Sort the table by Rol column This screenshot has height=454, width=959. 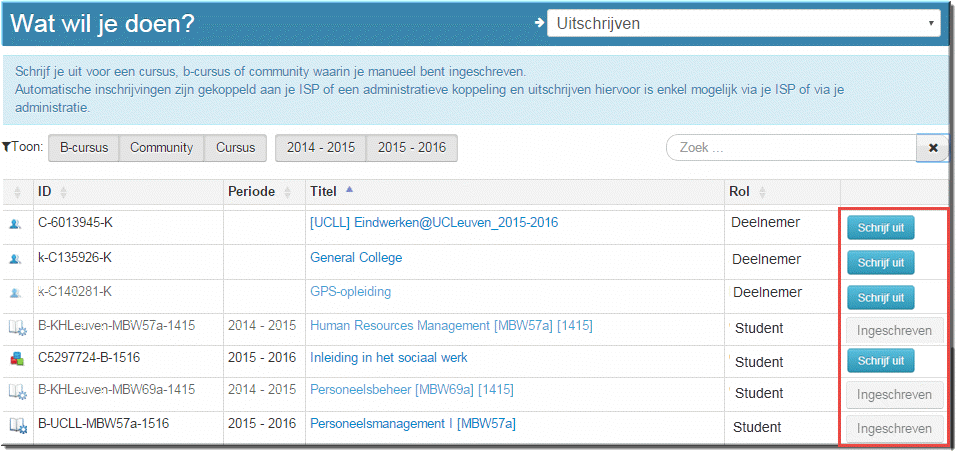(782, 192)
